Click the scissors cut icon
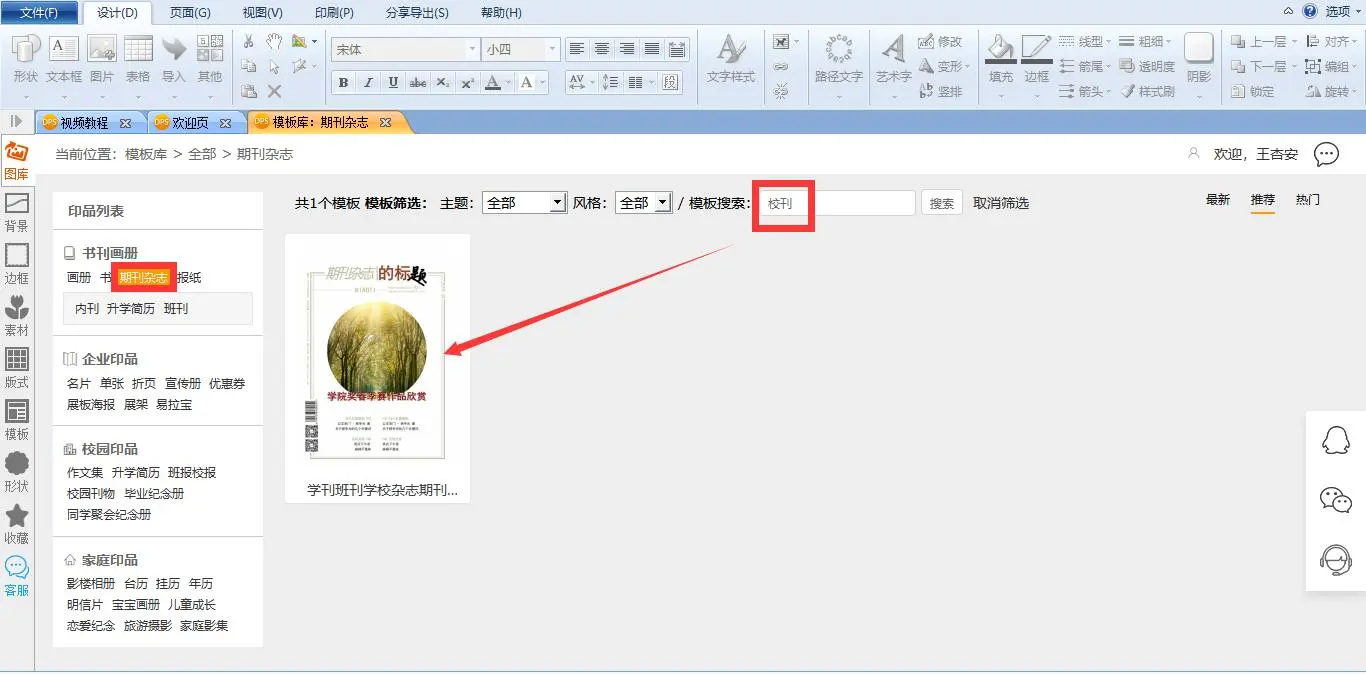 pos(249,41)
